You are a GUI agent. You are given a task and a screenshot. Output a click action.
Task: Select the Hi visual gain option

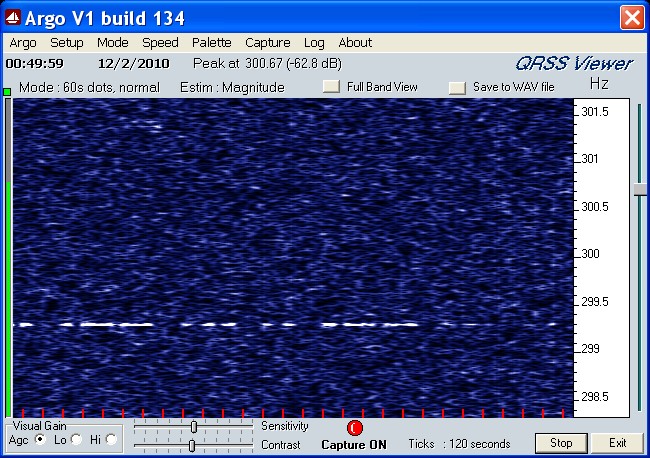point(111,439)
